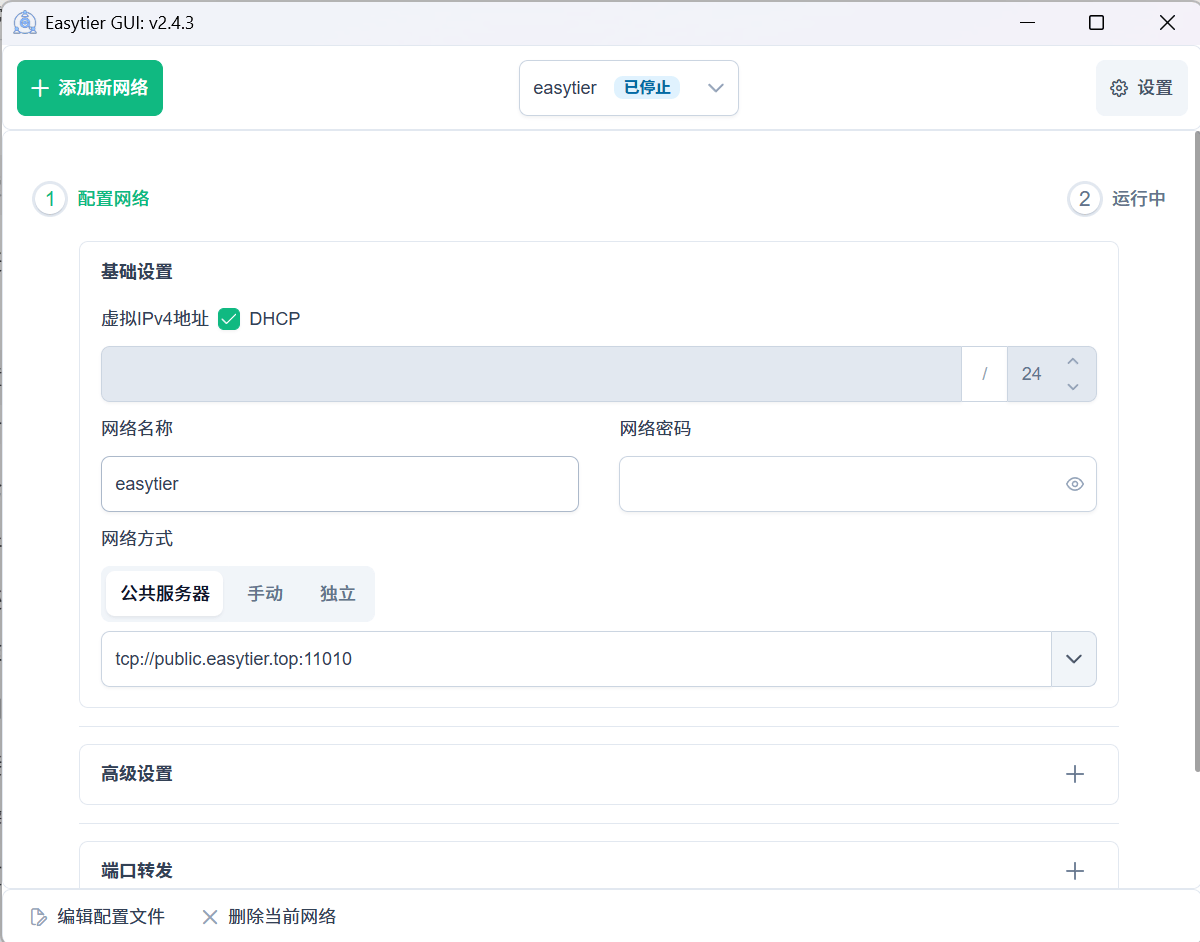Click the vertical scrollbar on the right
The image size is (1200, 942).
click(x=1196, y=450)
